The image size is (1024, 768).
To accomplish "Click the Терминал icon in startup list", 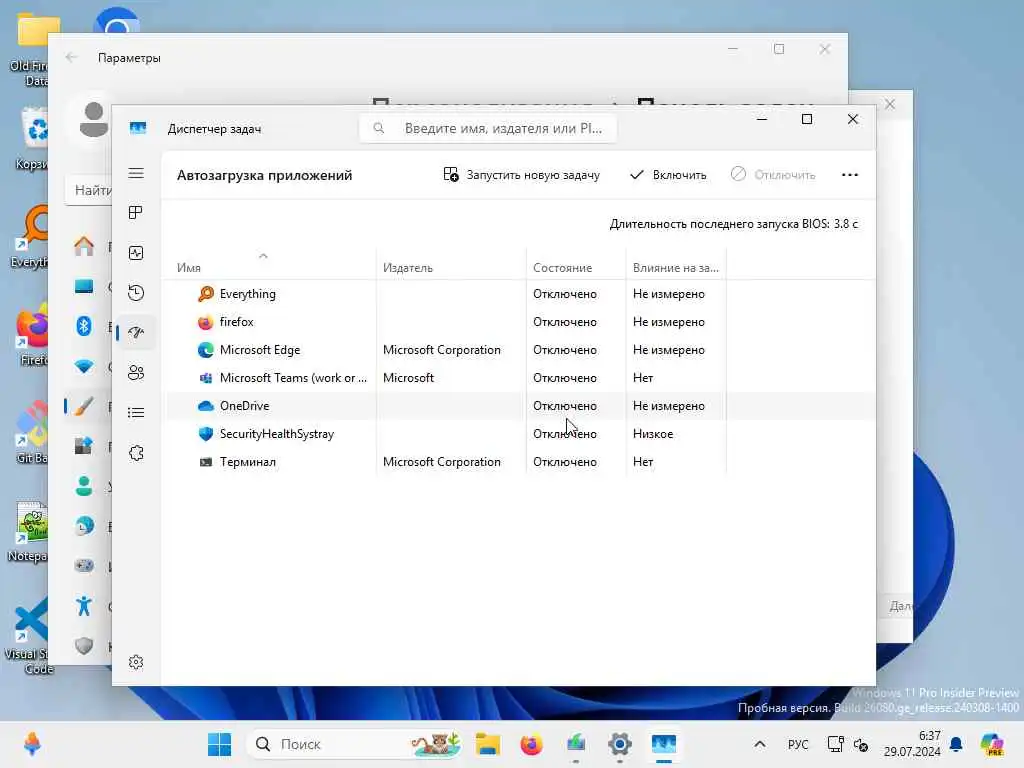I will pos(206,462).
